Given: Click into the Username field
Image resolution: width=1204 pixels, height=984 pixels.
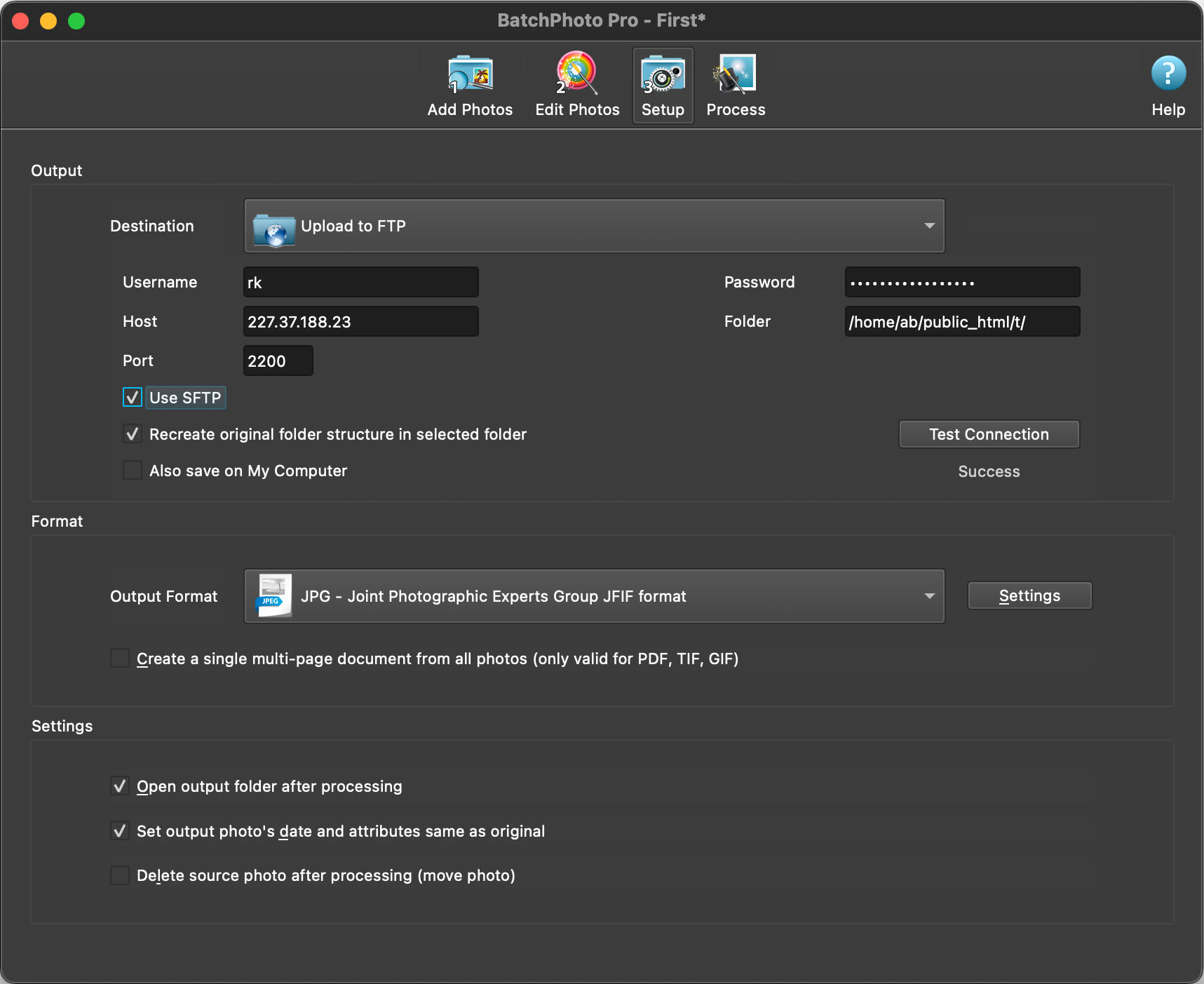Looking at the screenshot, I should 360,283.
